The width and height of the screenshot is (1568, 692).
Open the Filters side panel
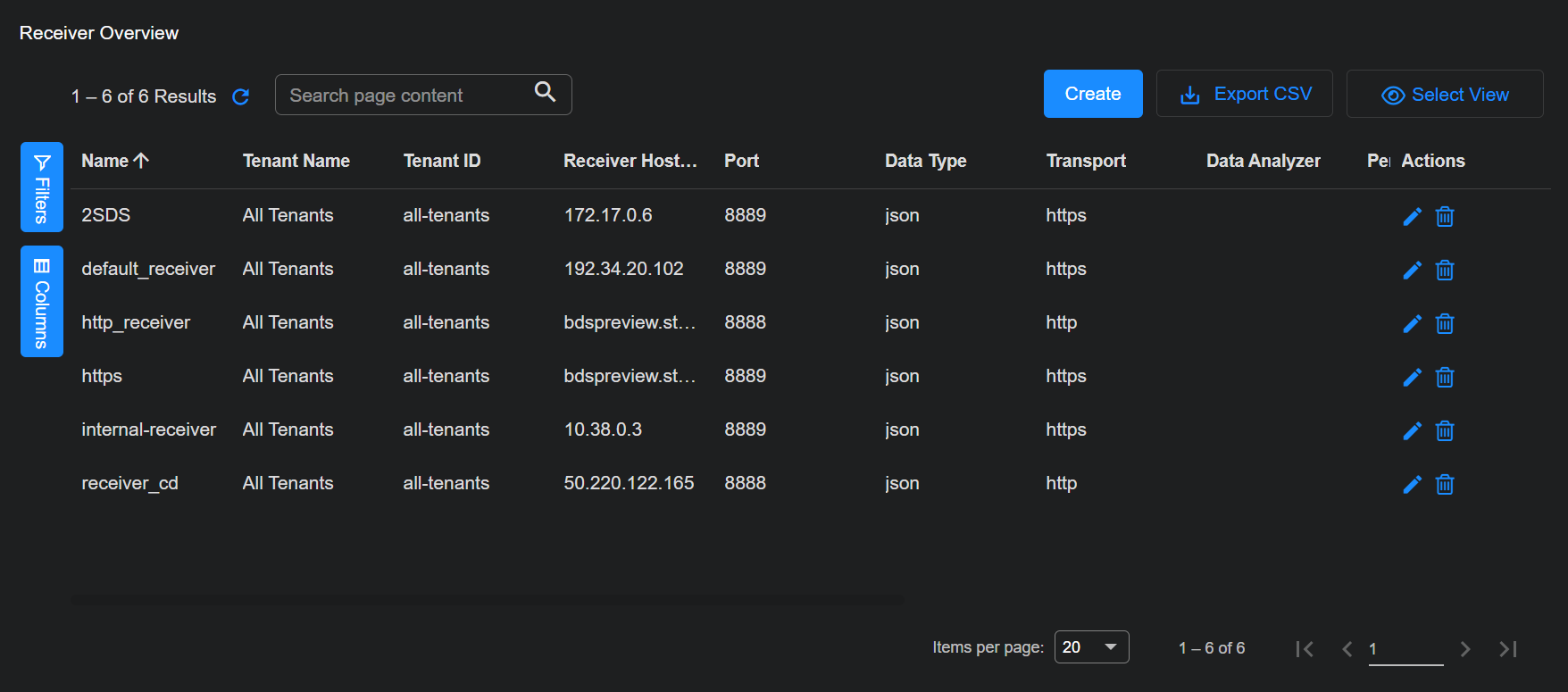click(42, 188)
